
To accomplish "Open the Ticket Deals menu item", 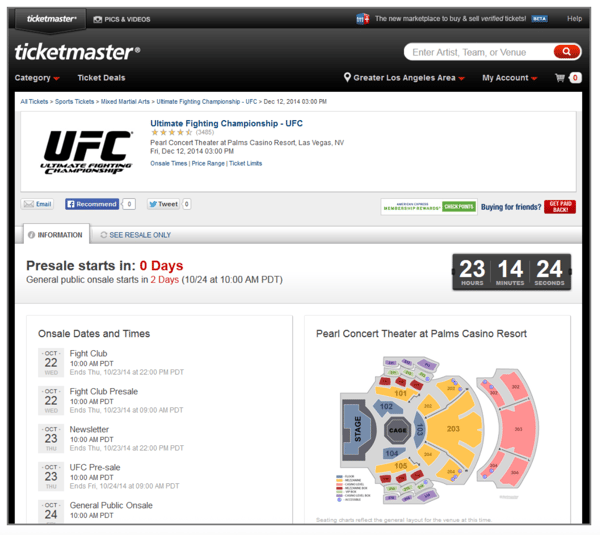I will coord(101,78).
